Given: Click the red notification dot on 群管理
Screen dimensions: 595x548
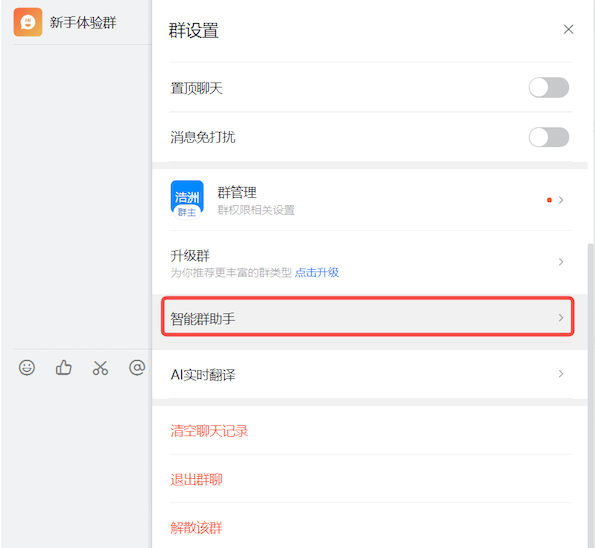Looking at the screenshot, I should tap(549, 200).
